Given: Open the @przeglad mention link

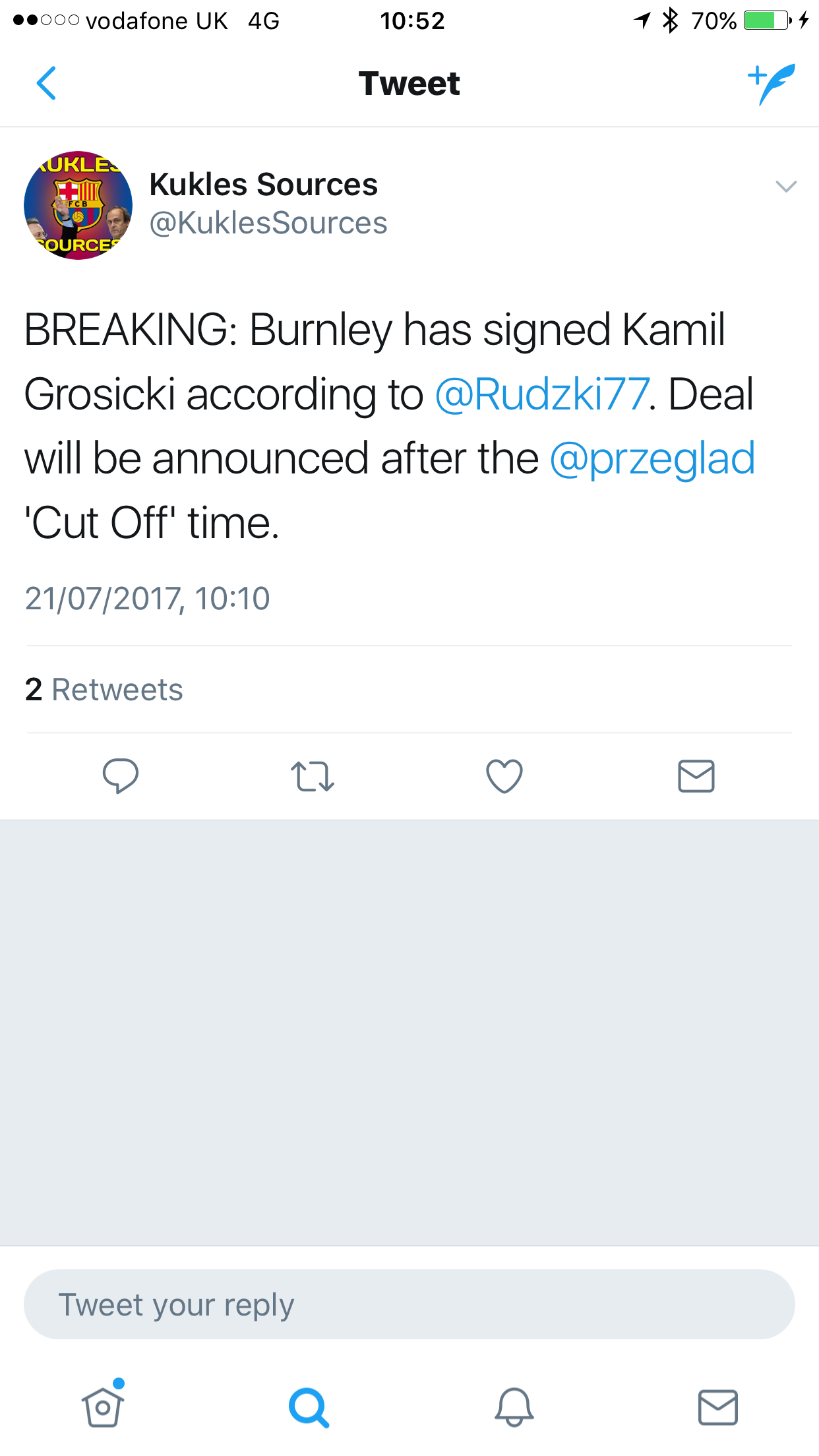Looking at the screenshot, I should [652, 459].
